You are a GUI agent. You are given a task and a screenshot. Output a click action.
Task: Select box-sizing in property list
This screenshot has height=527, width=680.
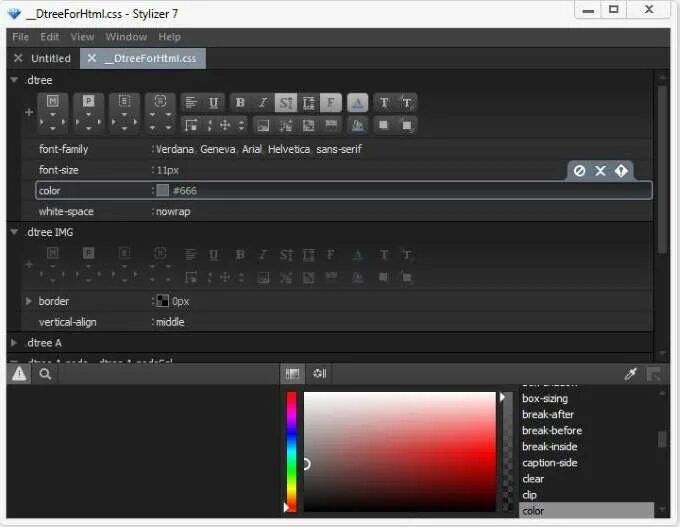[545, 398]
